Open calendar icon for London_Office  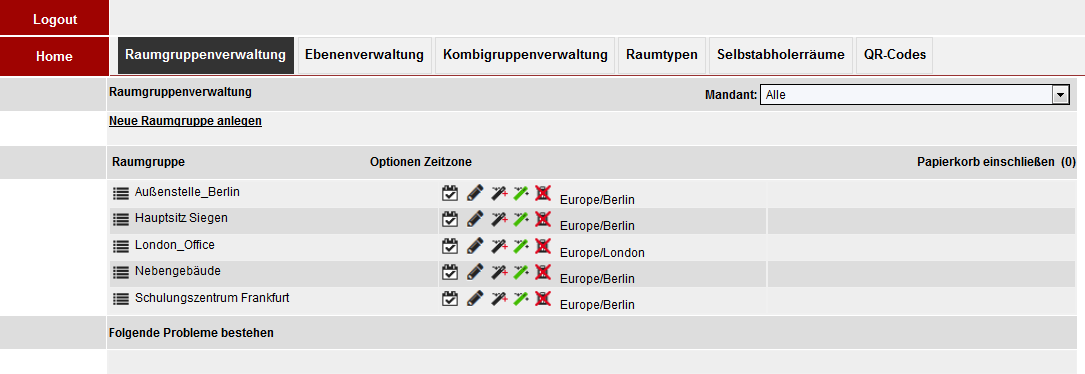coord(450,245)
